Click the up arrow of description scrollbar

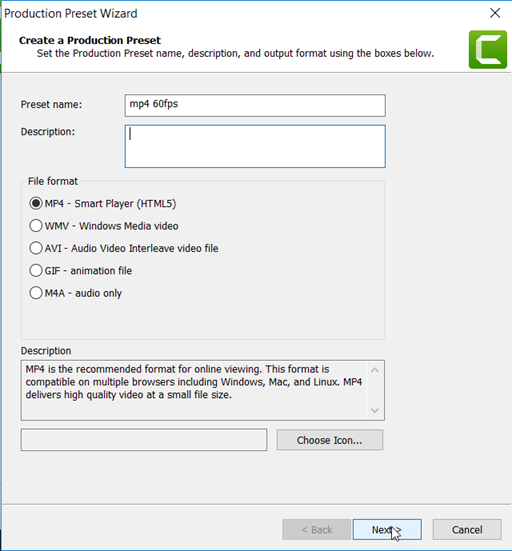click(375, 370)
